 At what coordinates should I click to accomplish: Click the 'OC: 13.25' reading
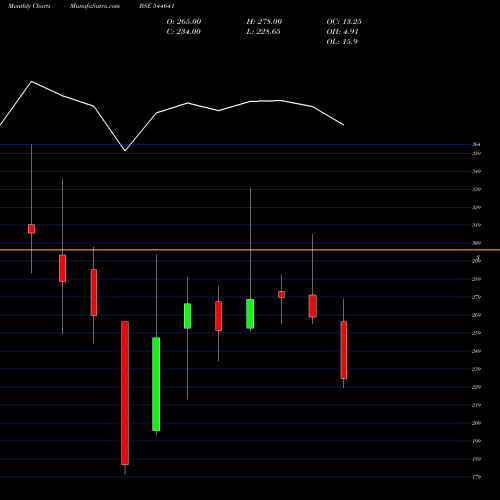click(344, 22)
